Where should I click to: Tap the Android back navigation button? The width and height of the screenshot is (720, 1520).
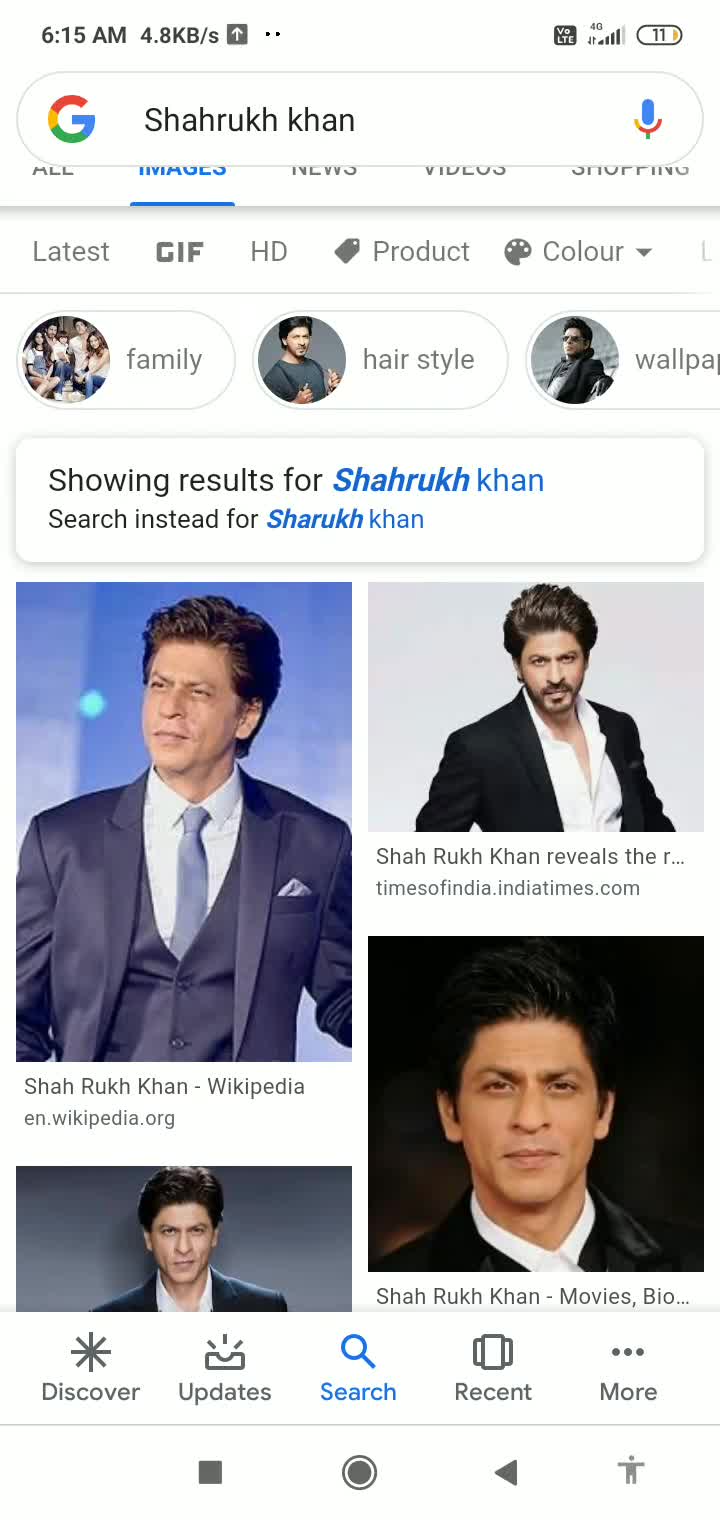pyautogui.click(x=506, y=1471)
